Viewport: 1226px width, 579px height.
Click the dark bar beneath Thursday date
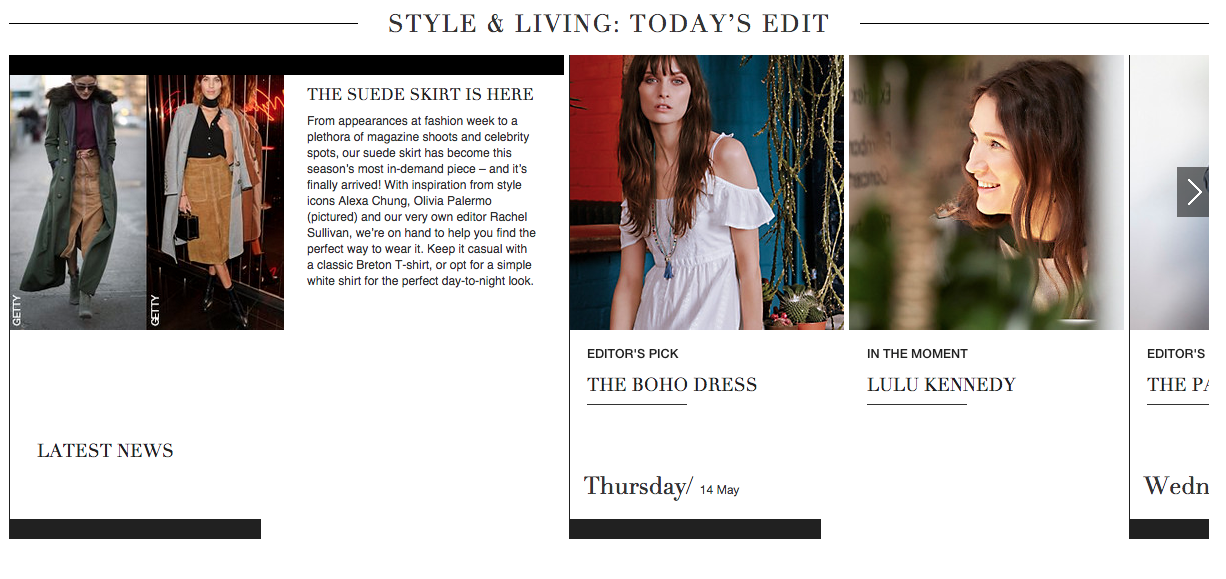coord(695,529)
